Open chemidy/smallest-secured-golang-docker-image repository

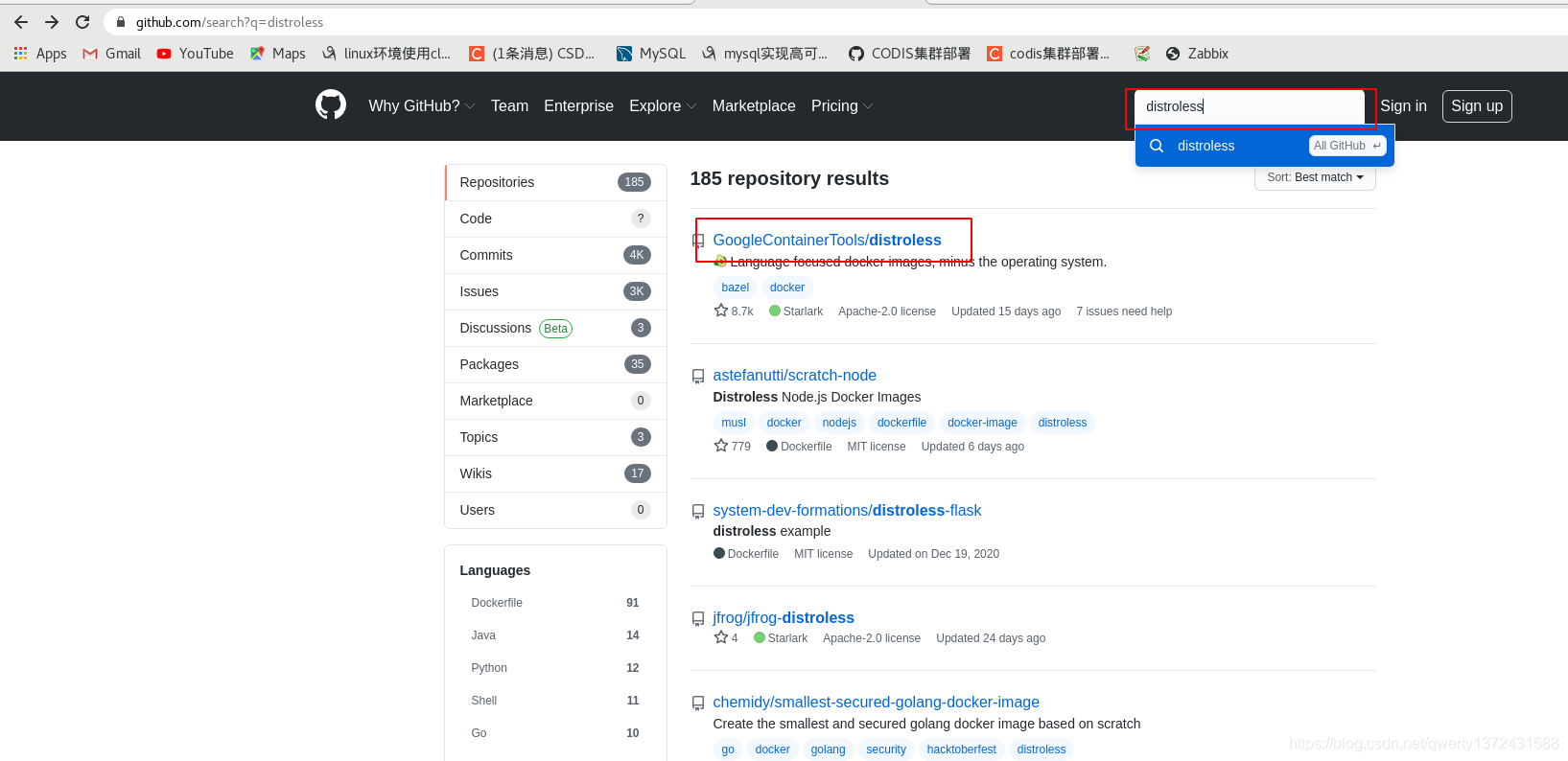click(876, 702)
